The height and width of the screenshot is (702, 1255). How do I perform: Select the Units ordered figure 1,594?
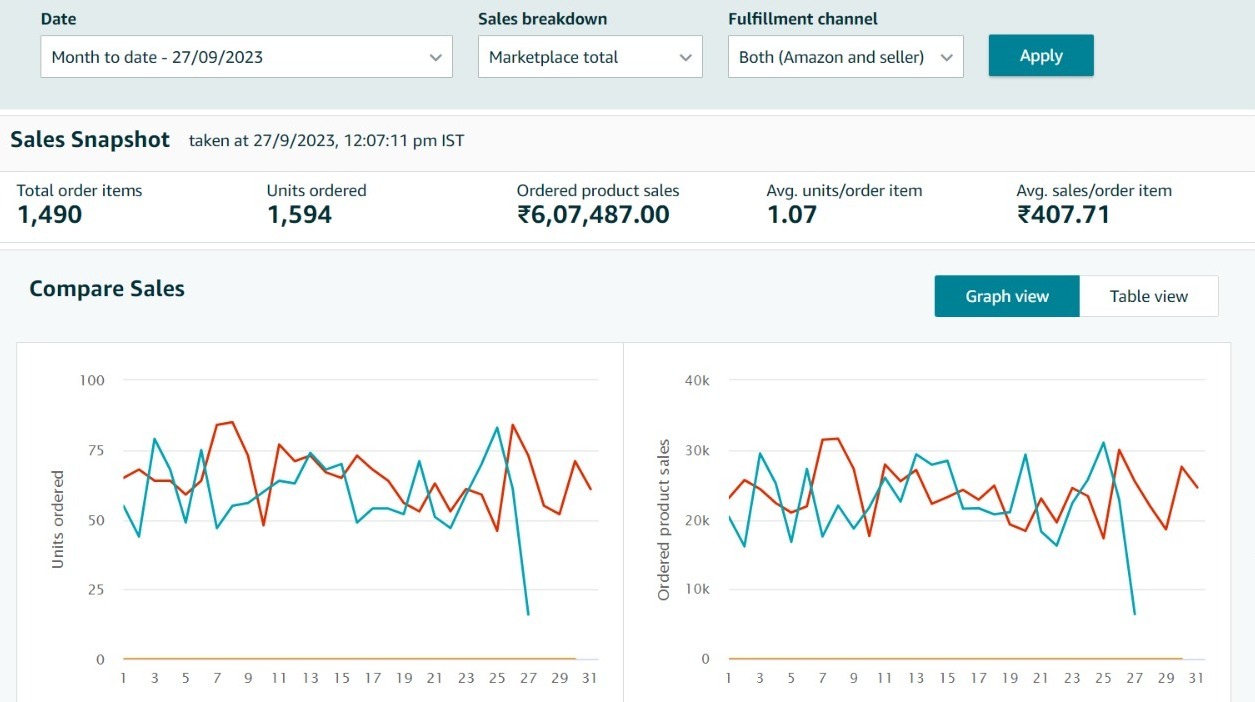299,214
